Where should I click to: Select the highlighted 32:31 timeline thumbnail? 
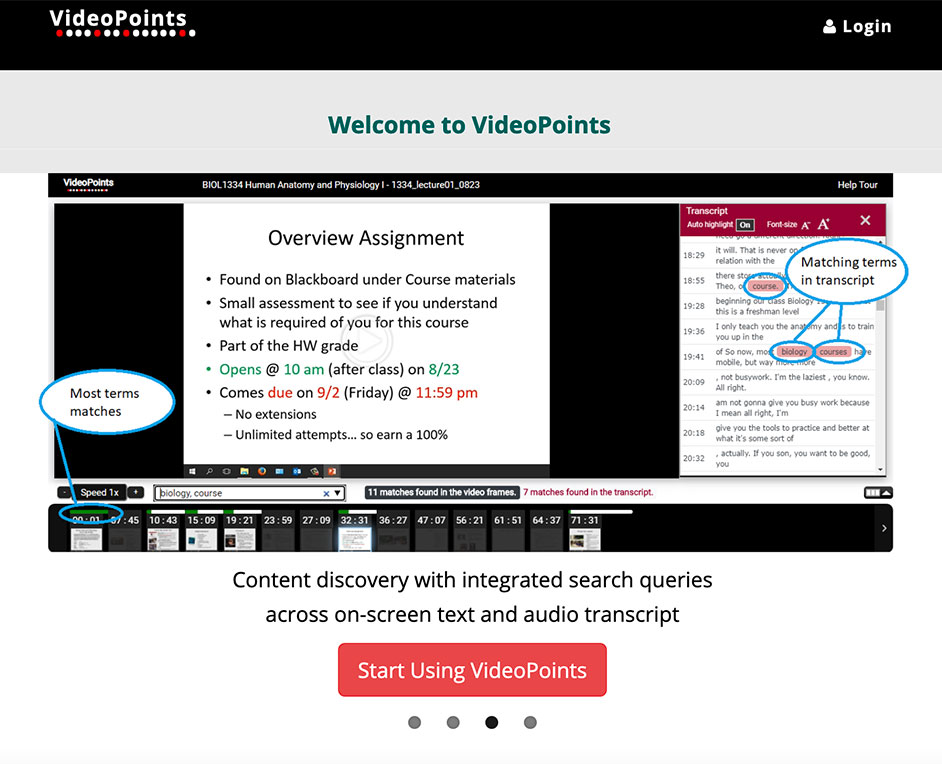[355, 531]
